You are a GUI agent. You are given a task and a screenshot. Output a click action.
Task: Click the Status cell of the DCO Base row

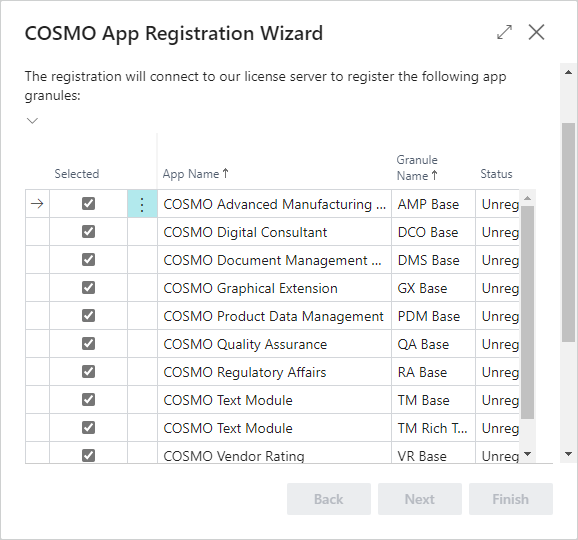pos(498,232)
